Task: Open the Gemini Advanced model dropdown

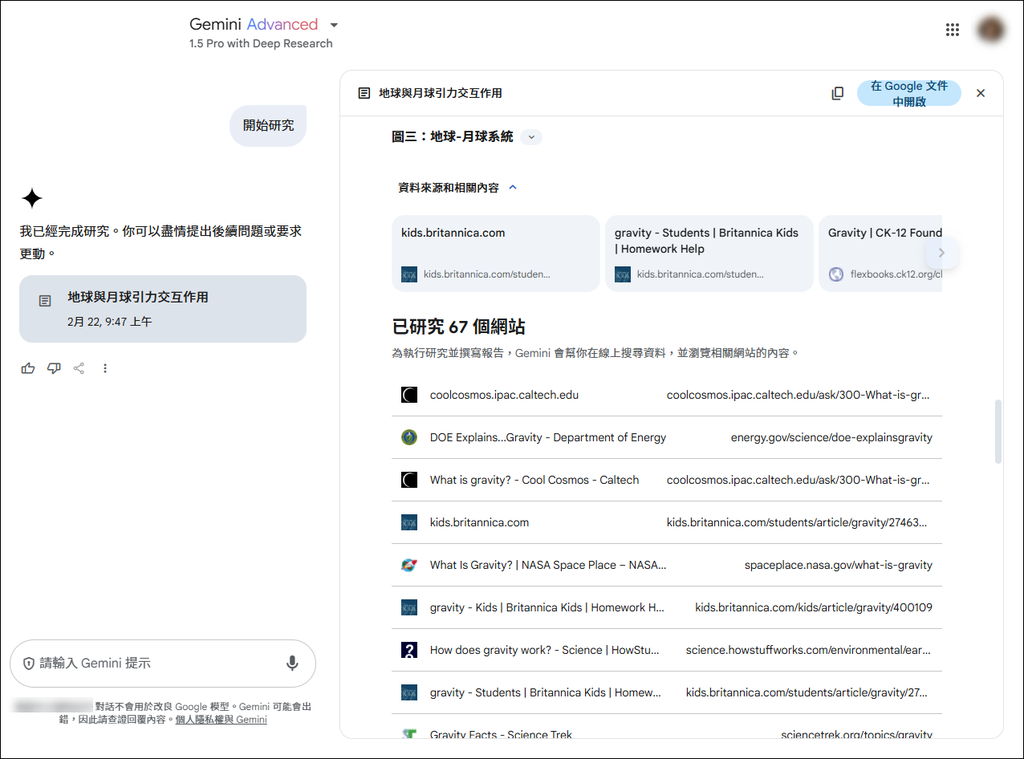Action: pyautogui.click(x=334, y=25)
